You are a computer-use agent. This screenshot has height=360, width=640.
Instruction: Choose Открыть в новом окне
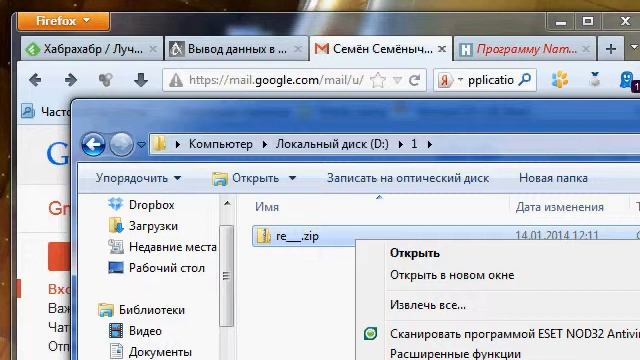(452, 275)
